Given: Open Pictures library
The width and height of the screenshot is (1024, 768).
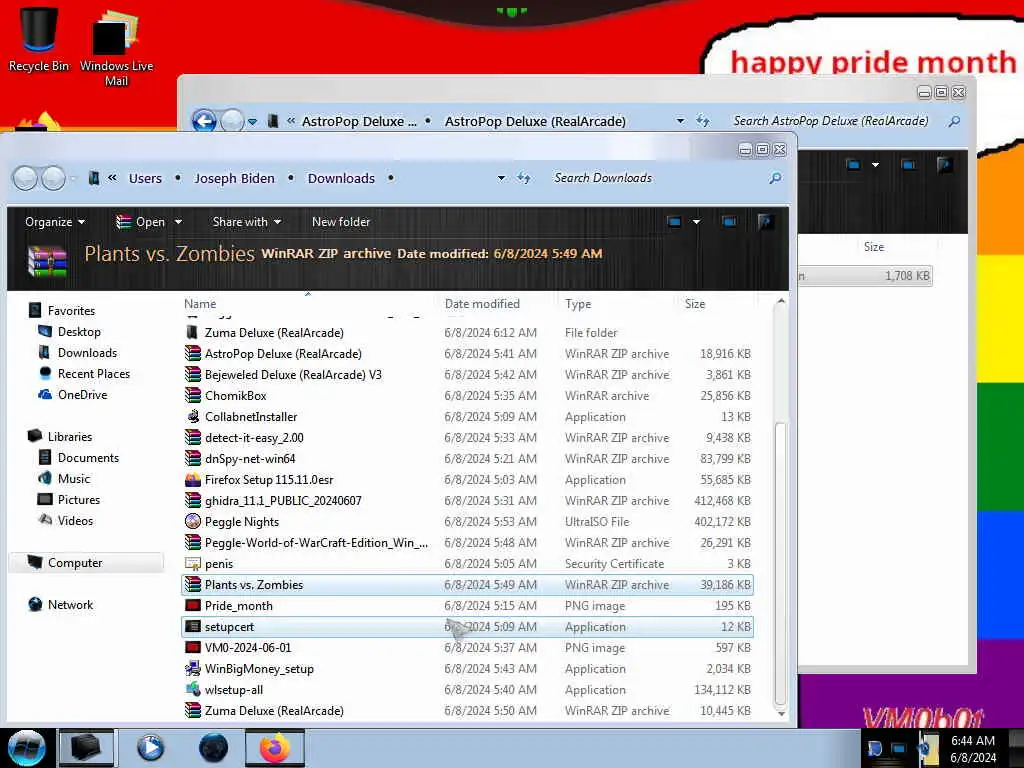Looking at the screenshot, I should [x=78, y=500].
